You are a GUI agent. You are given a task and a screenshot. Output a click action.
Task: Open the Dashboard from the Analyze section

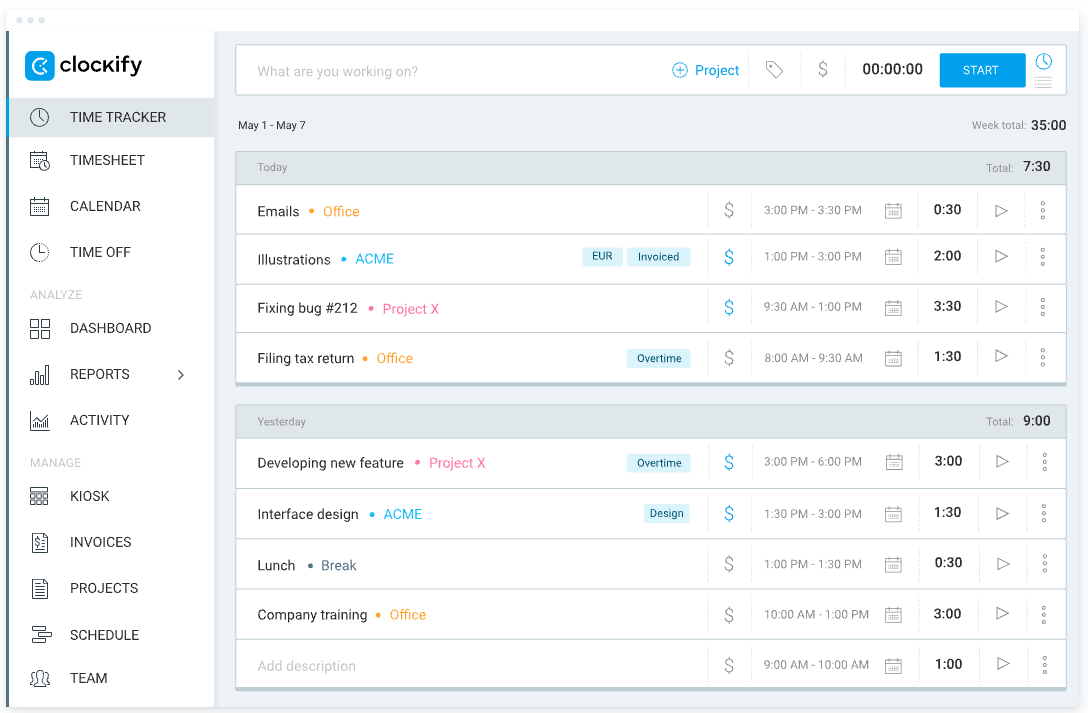click(x=110, y=328)
